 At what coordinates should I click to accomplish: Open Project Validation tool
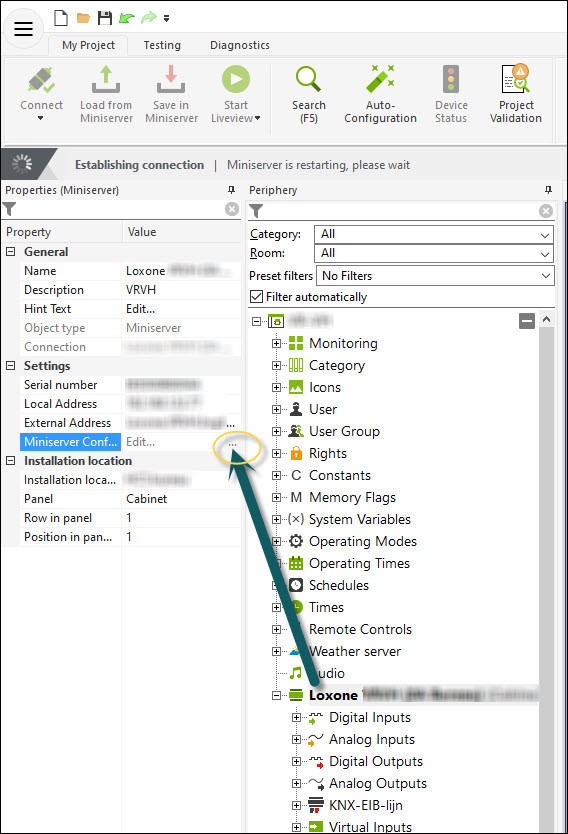click(x=516, y=80)
